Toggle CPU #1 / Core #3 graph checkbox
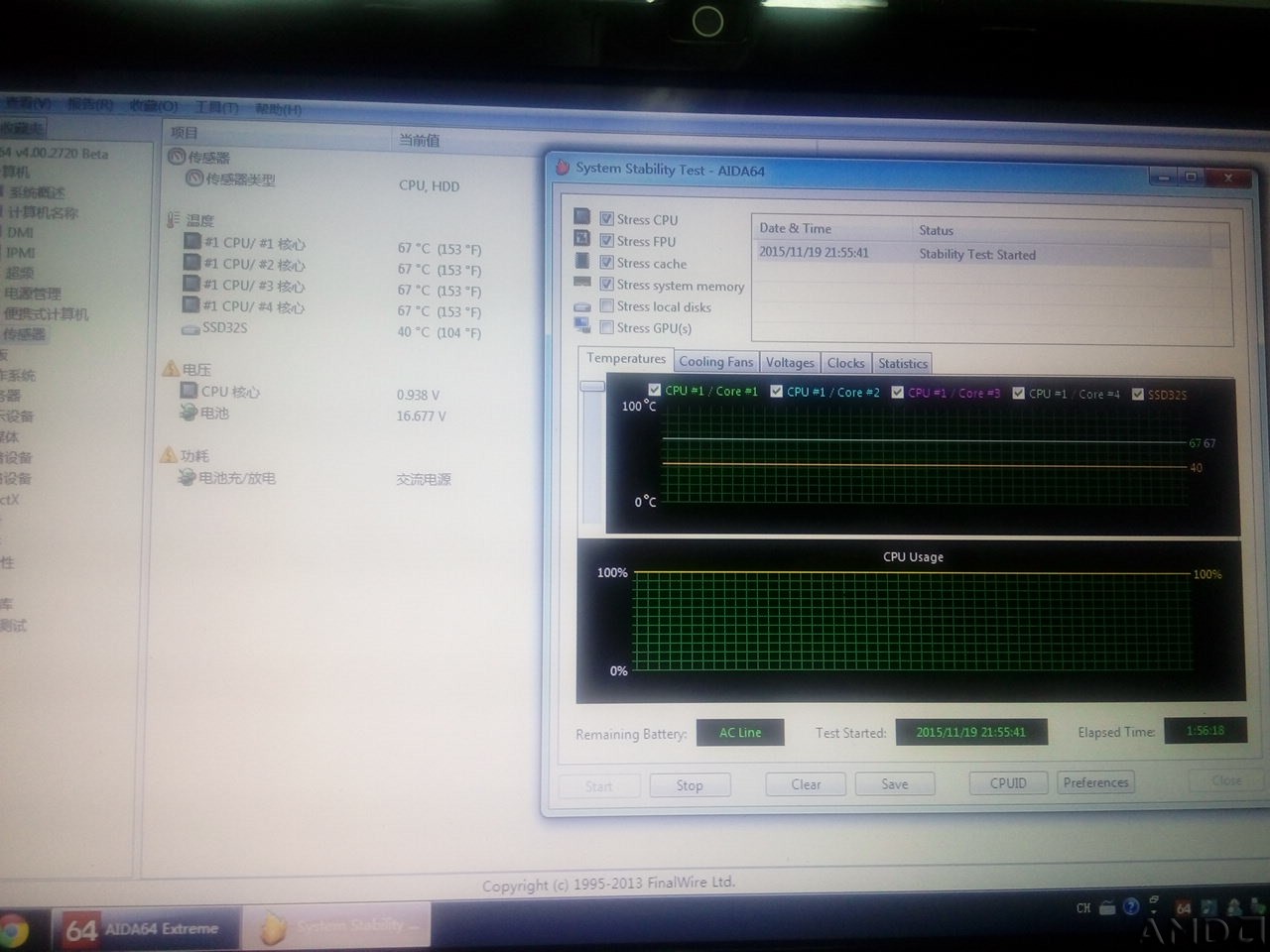This screenshot has width=1270, height=952. 897,393
